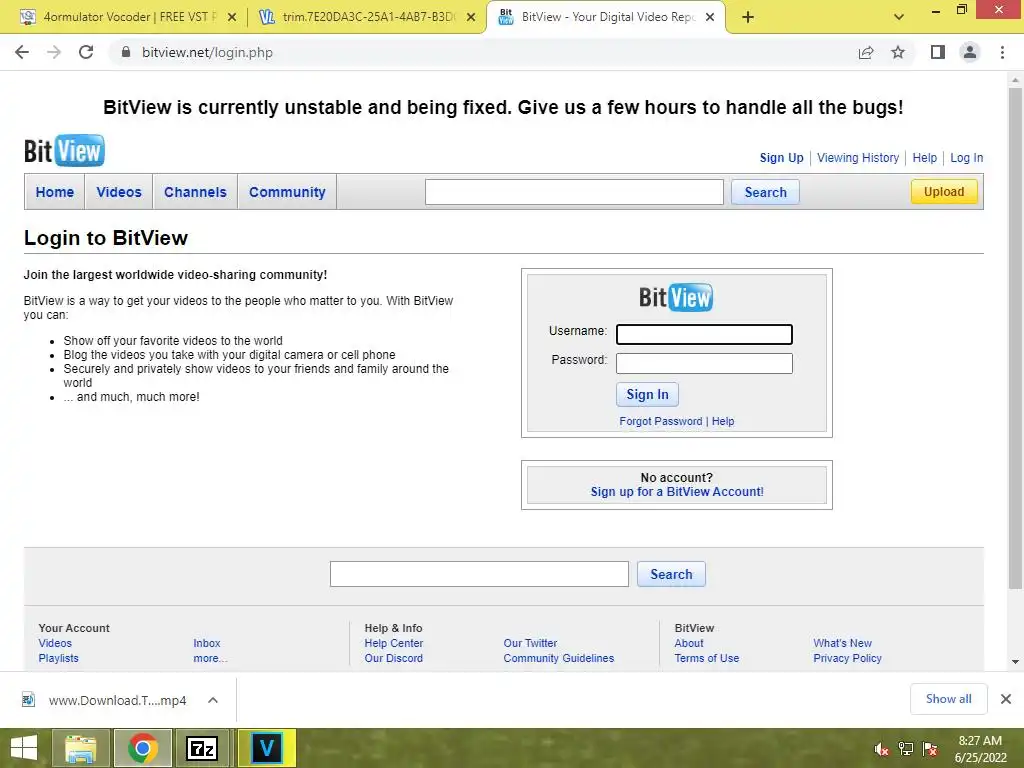This screenshot has height=768, width=1024.
Task: Open the Log In link
Action: click(967, 157)
